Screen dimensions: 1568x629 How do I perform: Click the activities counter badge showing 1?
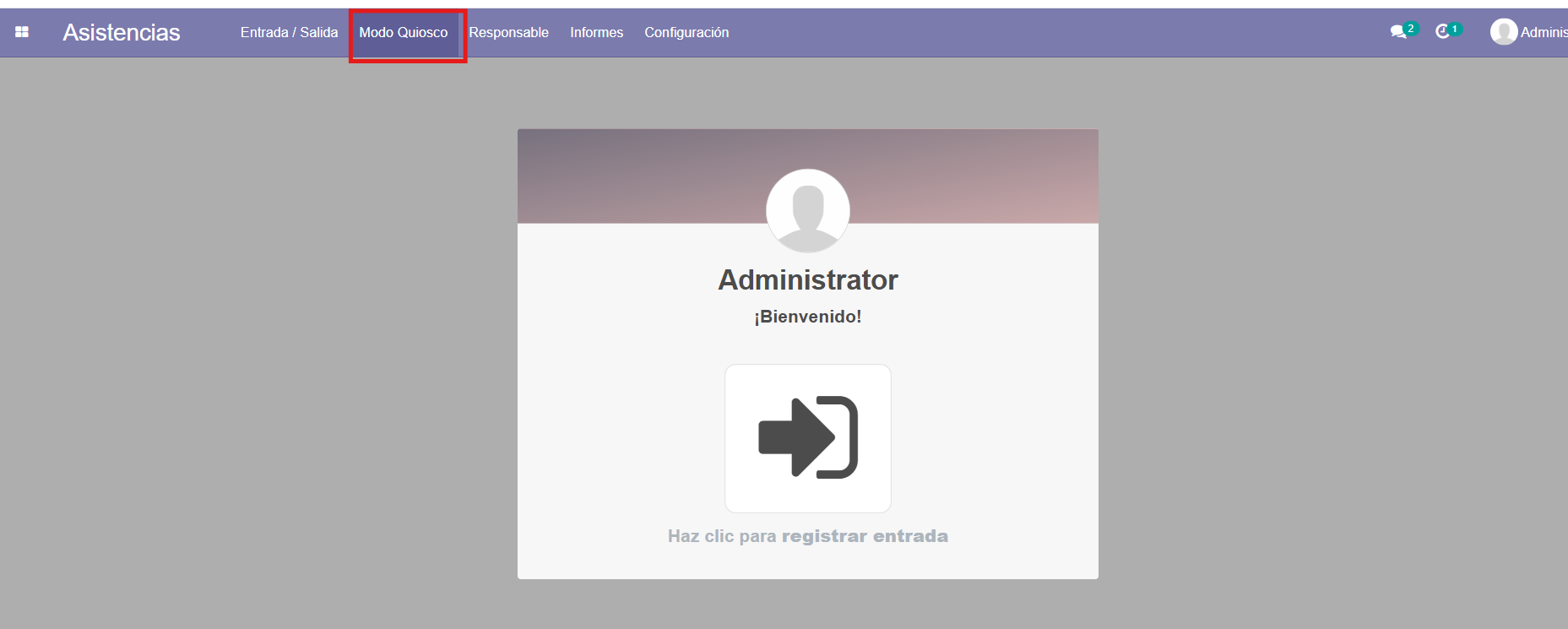coord(1455,29)
